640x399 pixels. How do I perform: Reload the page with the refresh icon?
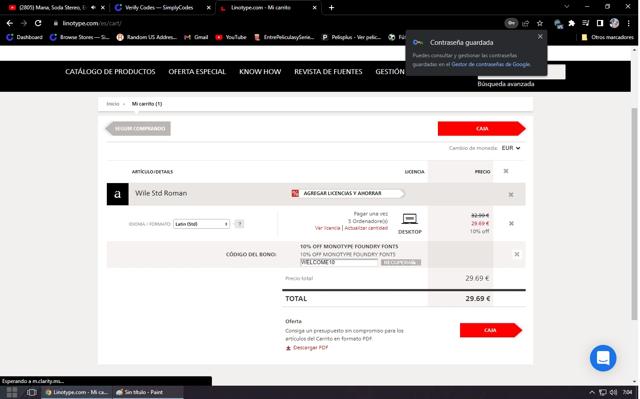click(x=38, y=23)
